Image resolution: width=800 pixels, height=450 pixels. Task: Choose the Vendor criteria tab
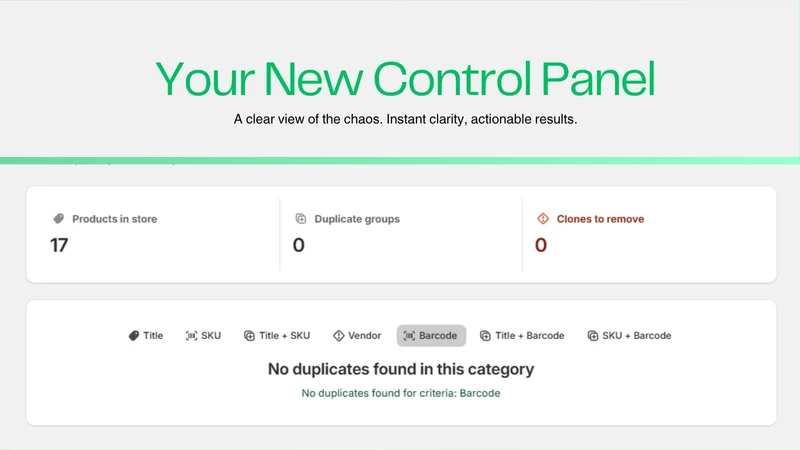[x=357, y=336]
